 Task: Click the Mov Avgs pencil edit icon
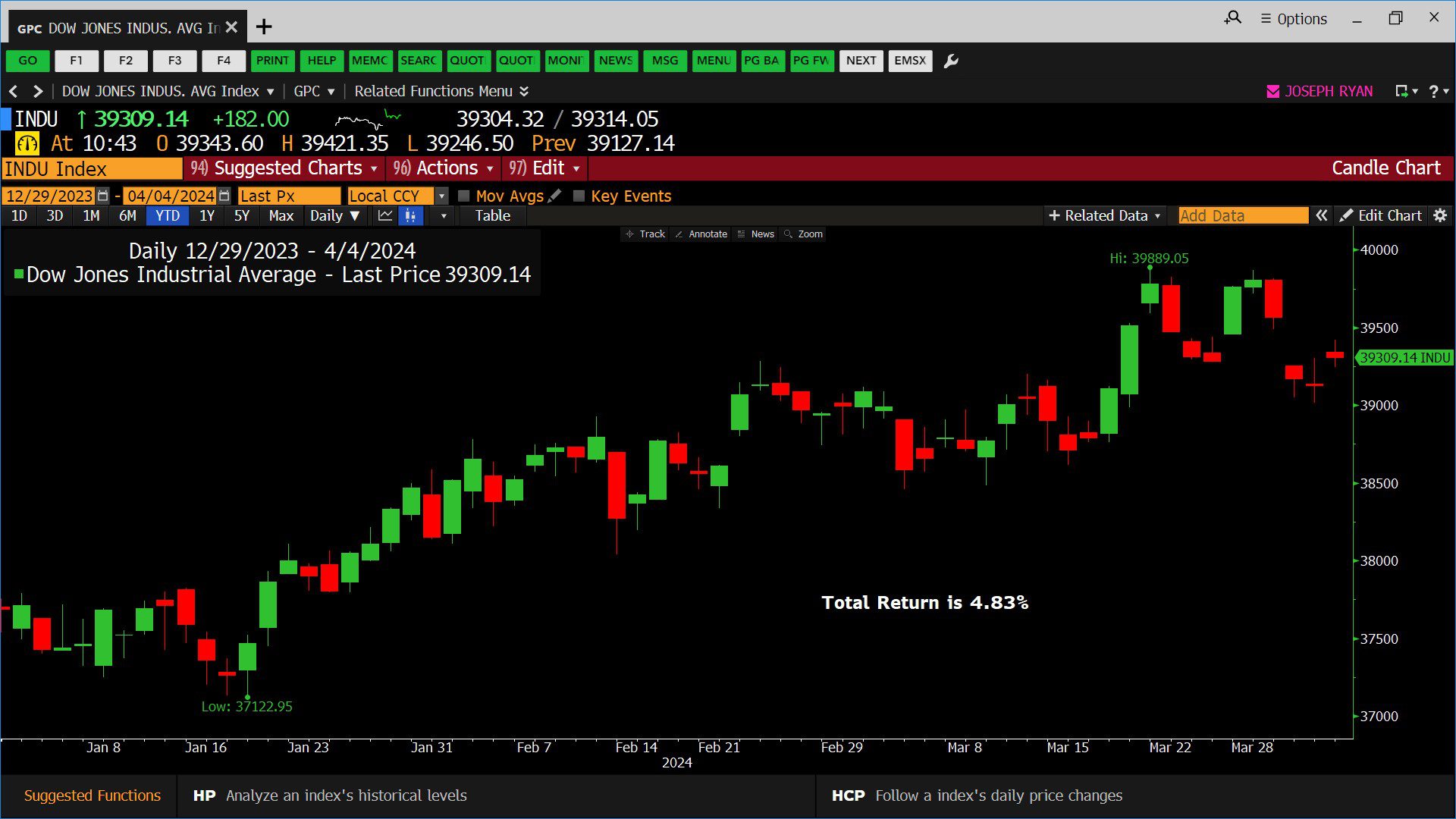click(555, 196)
